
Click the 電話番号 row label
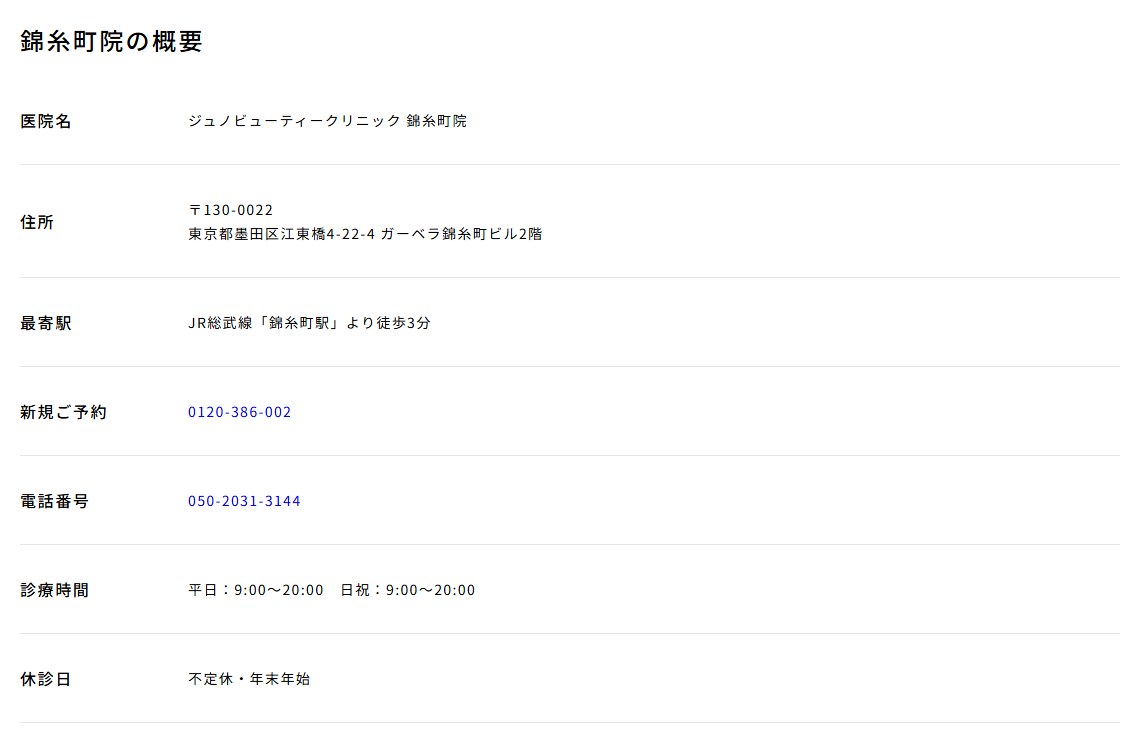tap(55, 502)
